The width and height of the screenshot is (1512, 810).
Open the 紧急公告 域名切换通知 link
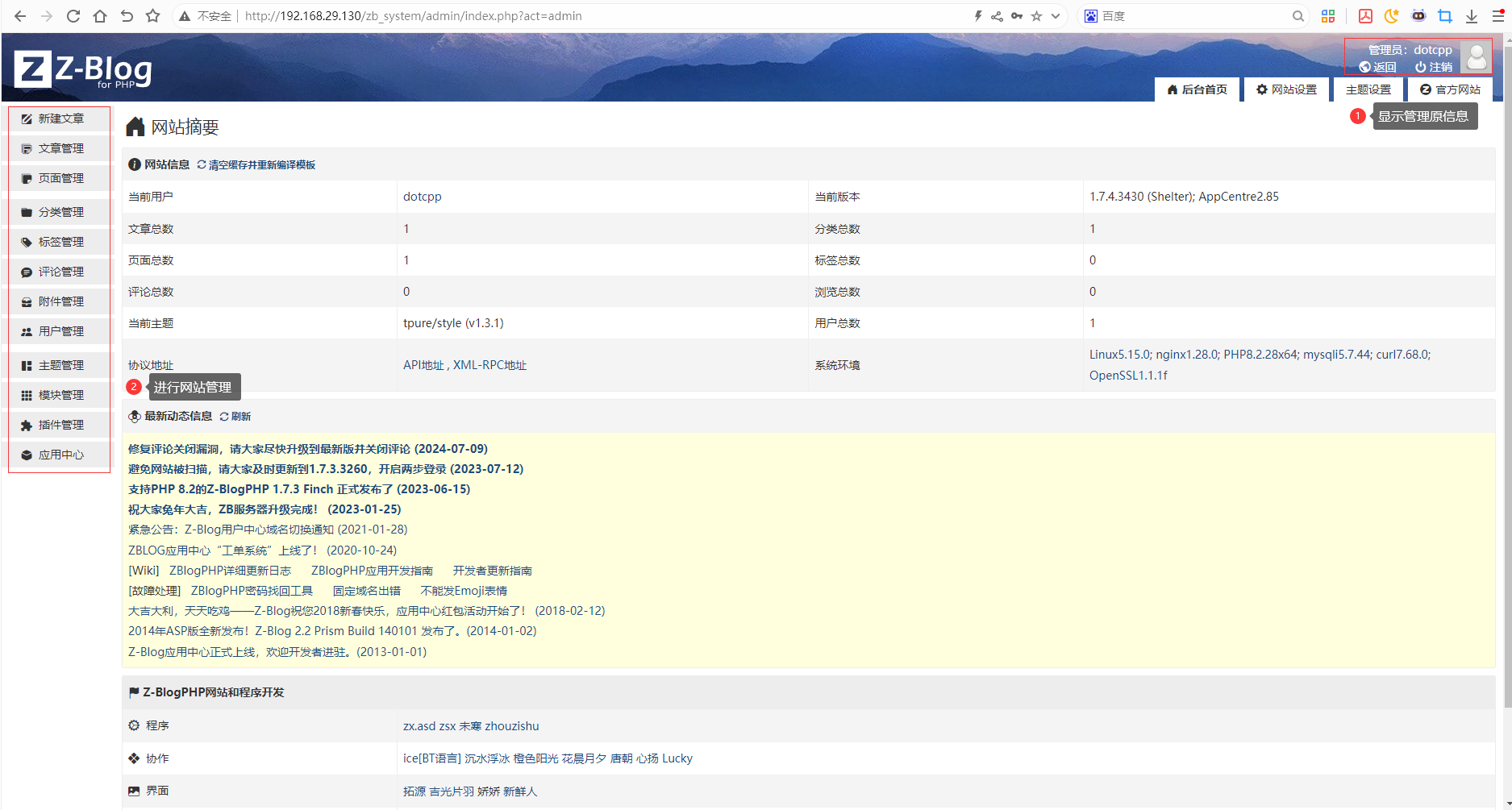click(x=268, y=530)
